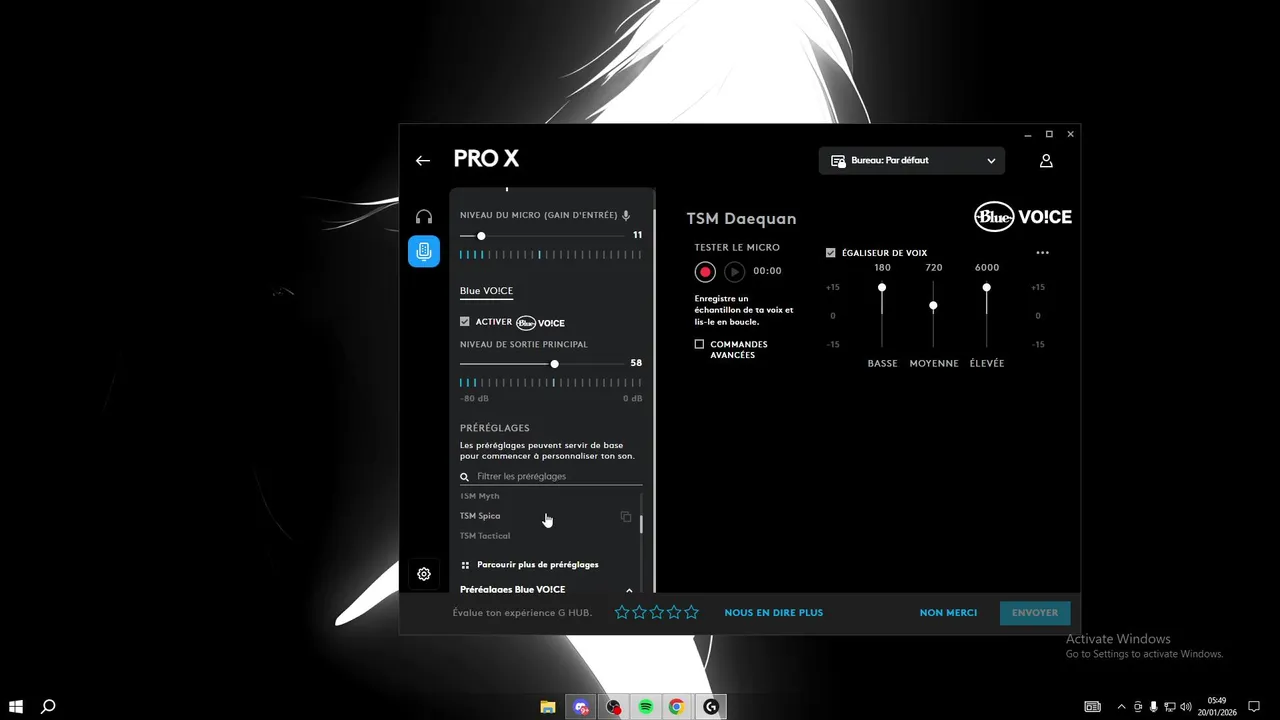The height and width of the screenshot is (720, 1280).
Task: Rate G HUB four stars
Action: tap(674, 612)
